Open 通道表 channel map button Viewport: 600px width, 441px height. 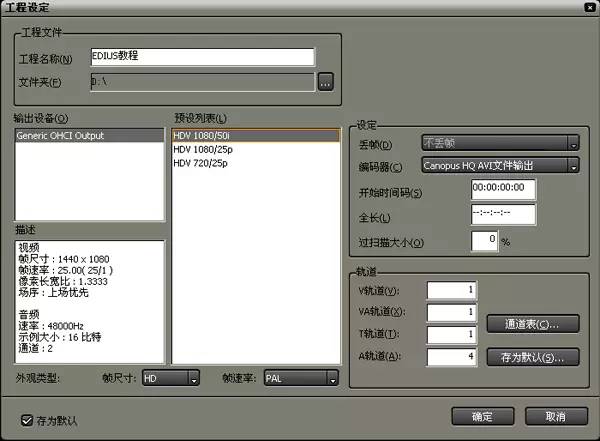(x=532, y=324)
